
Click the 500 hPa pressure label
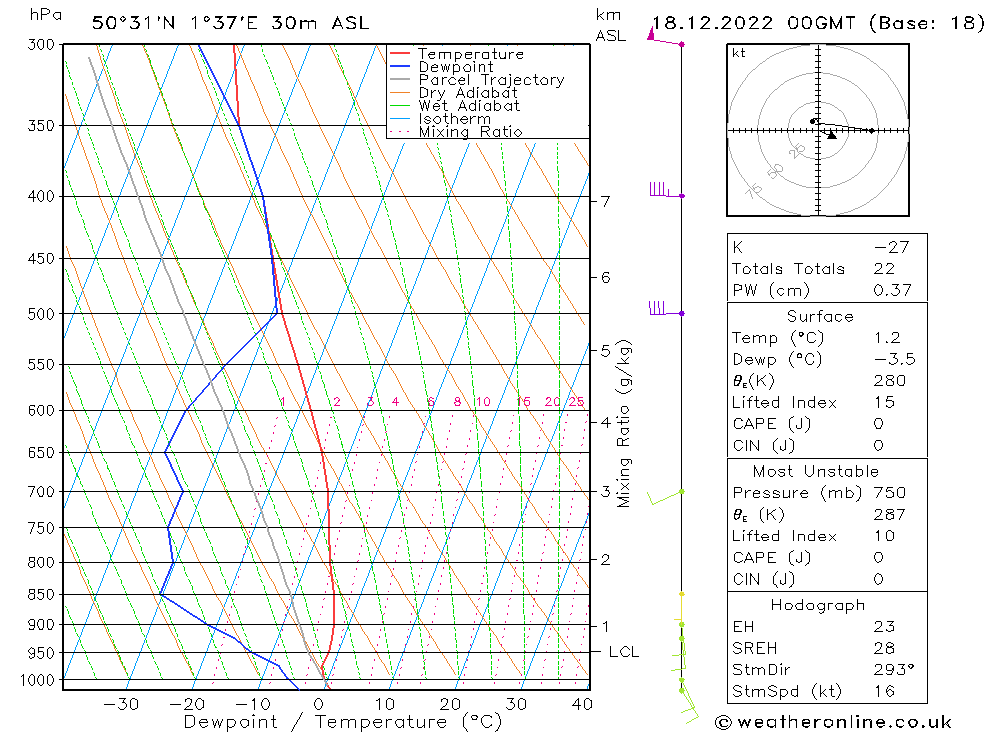(41, 314)
